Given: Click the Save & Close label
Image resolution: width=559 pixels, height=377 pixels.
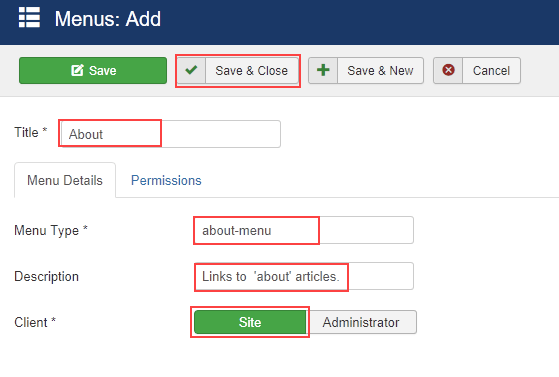Looking at the screenshot, I should click(x=252, y=71).
